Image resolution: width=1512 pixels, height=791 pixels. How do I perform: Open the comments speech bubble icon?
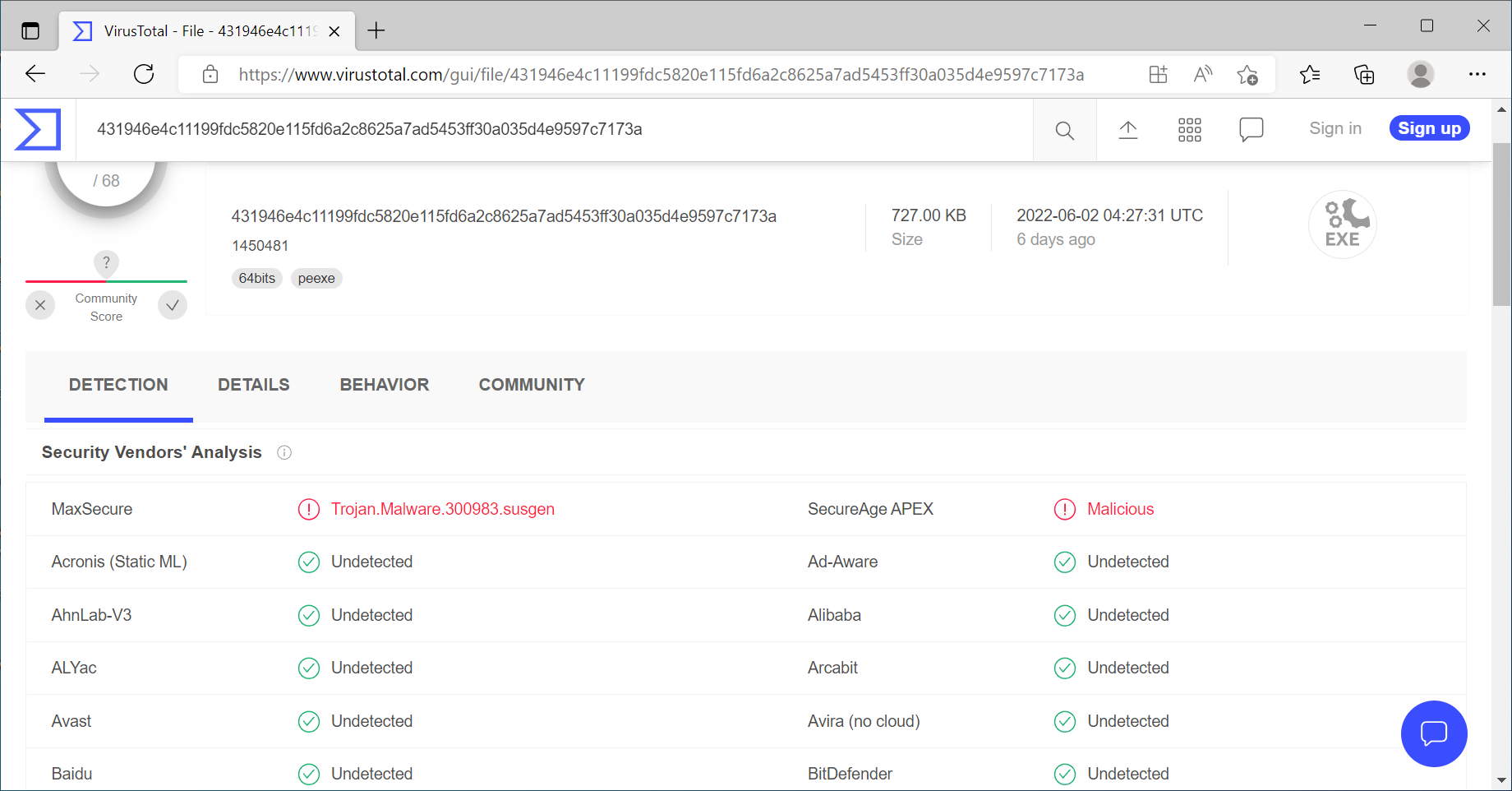[1251, 130]
